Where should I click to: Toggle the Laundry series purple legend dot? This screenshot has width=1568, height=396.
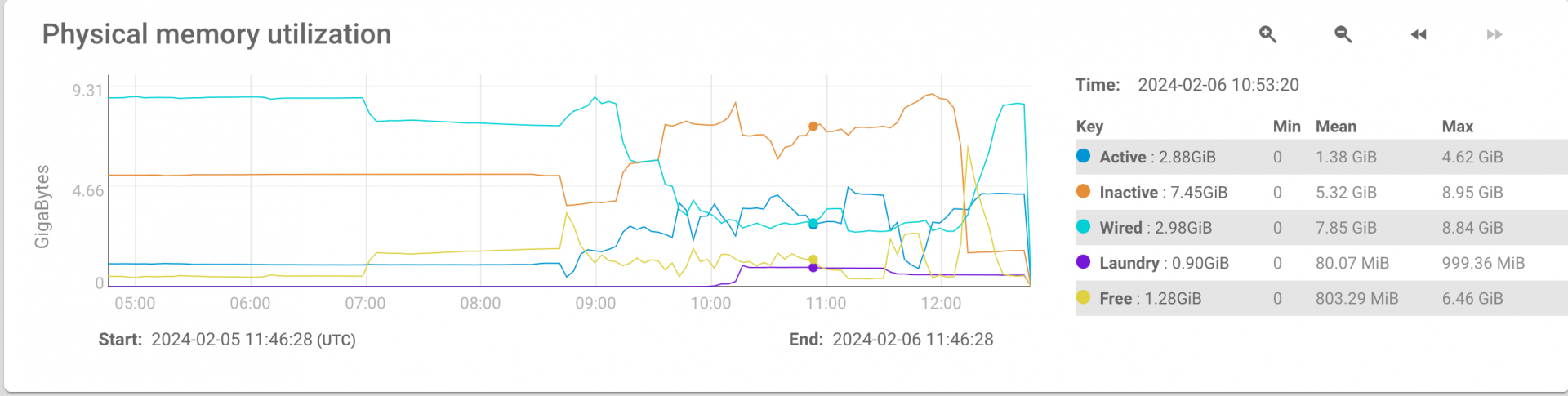[x=1083, y=262]
